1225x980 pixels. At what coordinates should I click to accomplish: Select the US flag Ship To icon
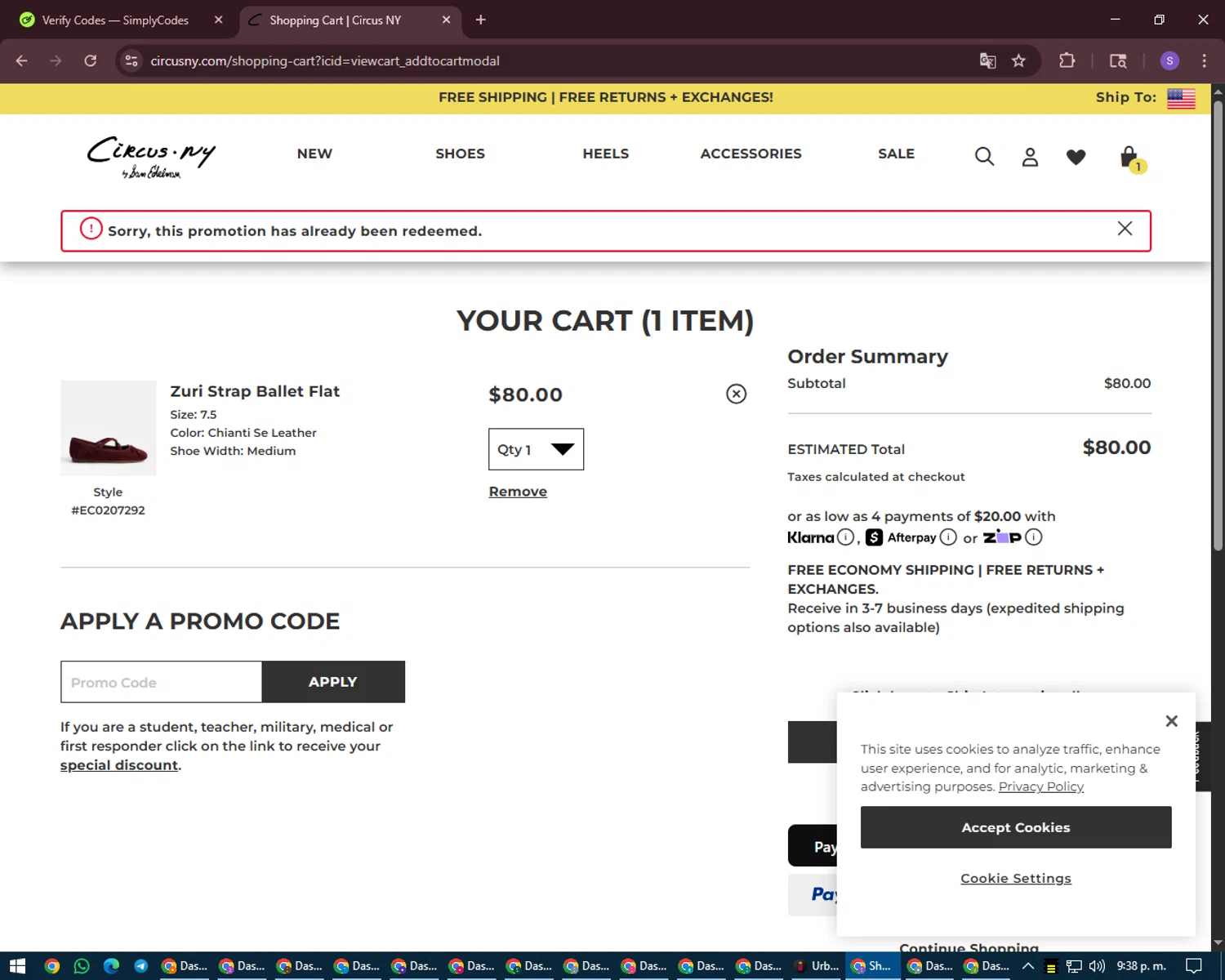(x=1181, y=98)
